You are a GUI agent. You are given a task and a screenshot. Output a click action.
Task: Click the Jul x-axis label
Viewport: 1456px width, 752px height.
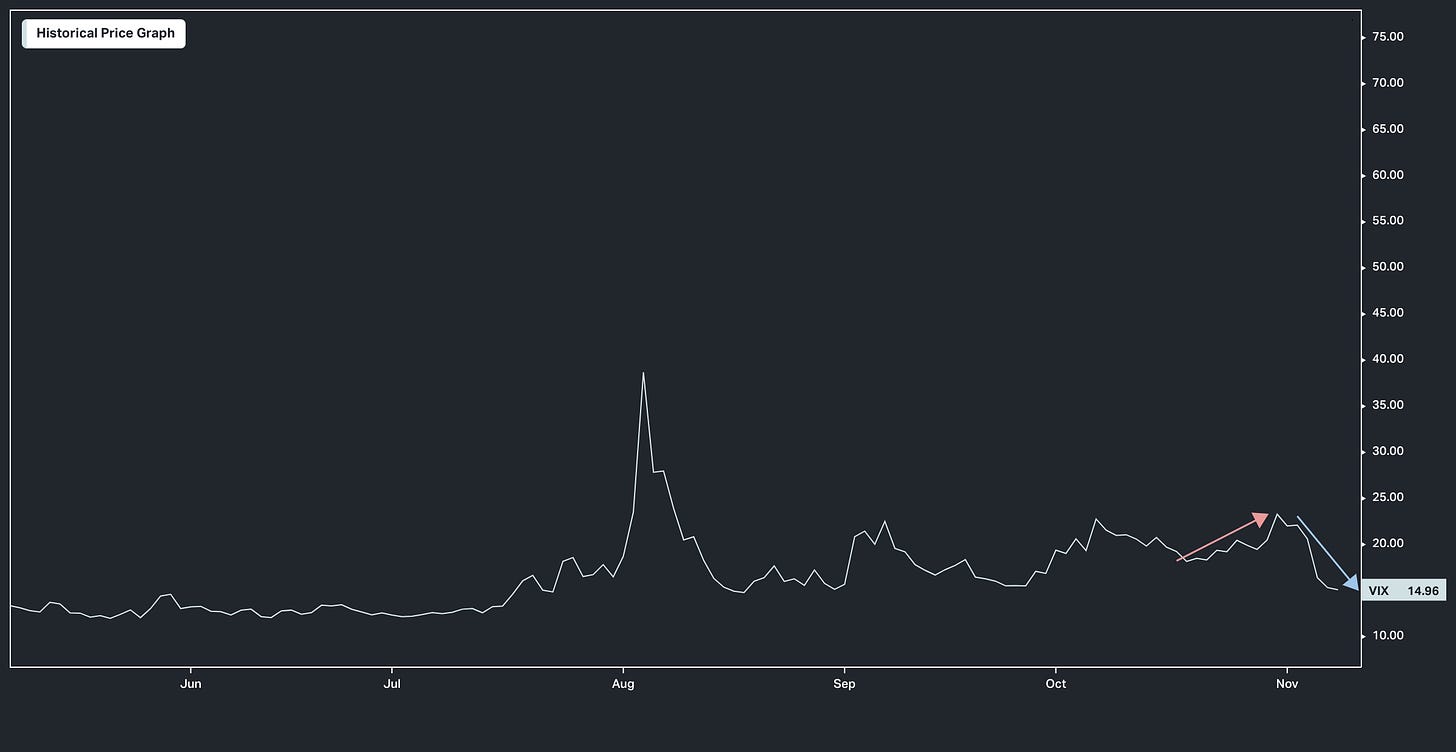tap(392, 684)
